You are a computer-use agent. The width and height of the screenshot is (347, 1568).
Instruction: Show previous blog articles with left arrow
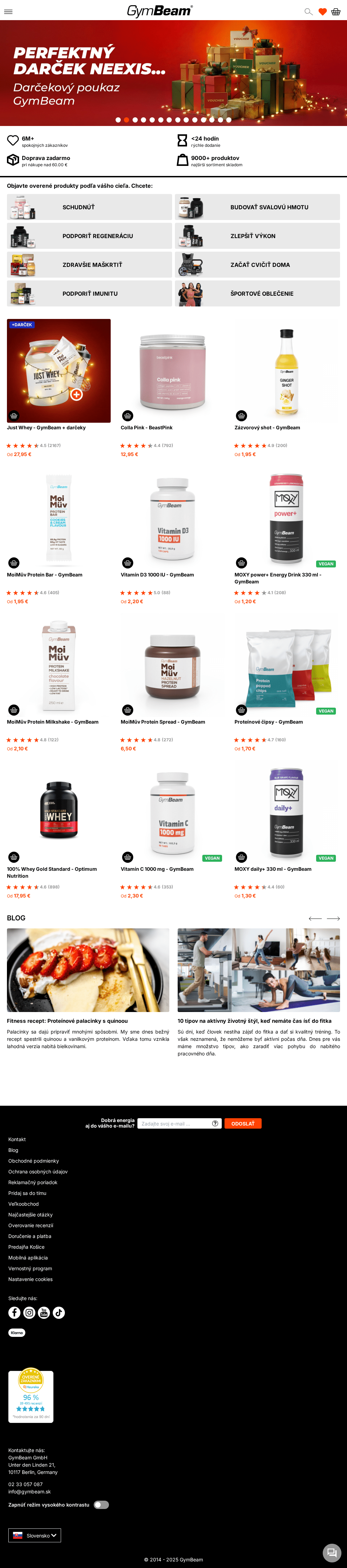coord(315,919)
